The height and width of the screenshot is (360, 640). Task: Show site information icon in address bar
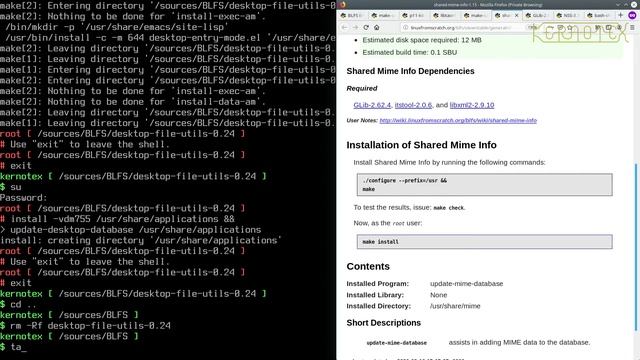(405, 27)
